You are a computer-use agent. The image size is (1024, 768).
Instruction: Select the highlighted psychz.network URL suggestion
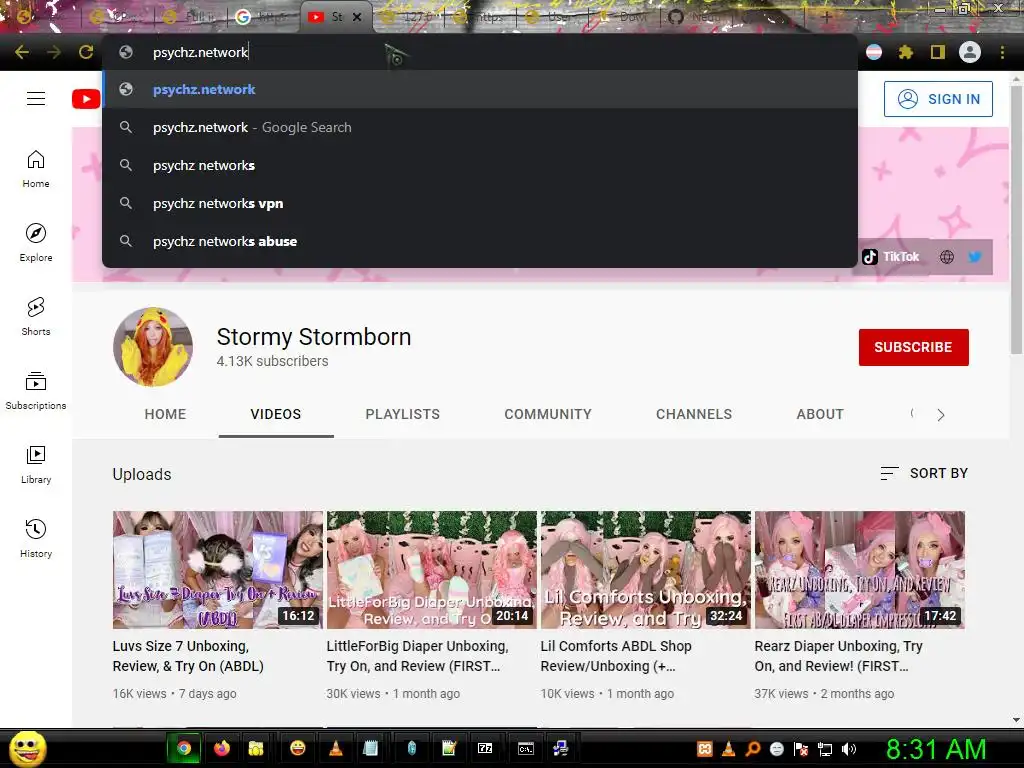coord(480,89)
